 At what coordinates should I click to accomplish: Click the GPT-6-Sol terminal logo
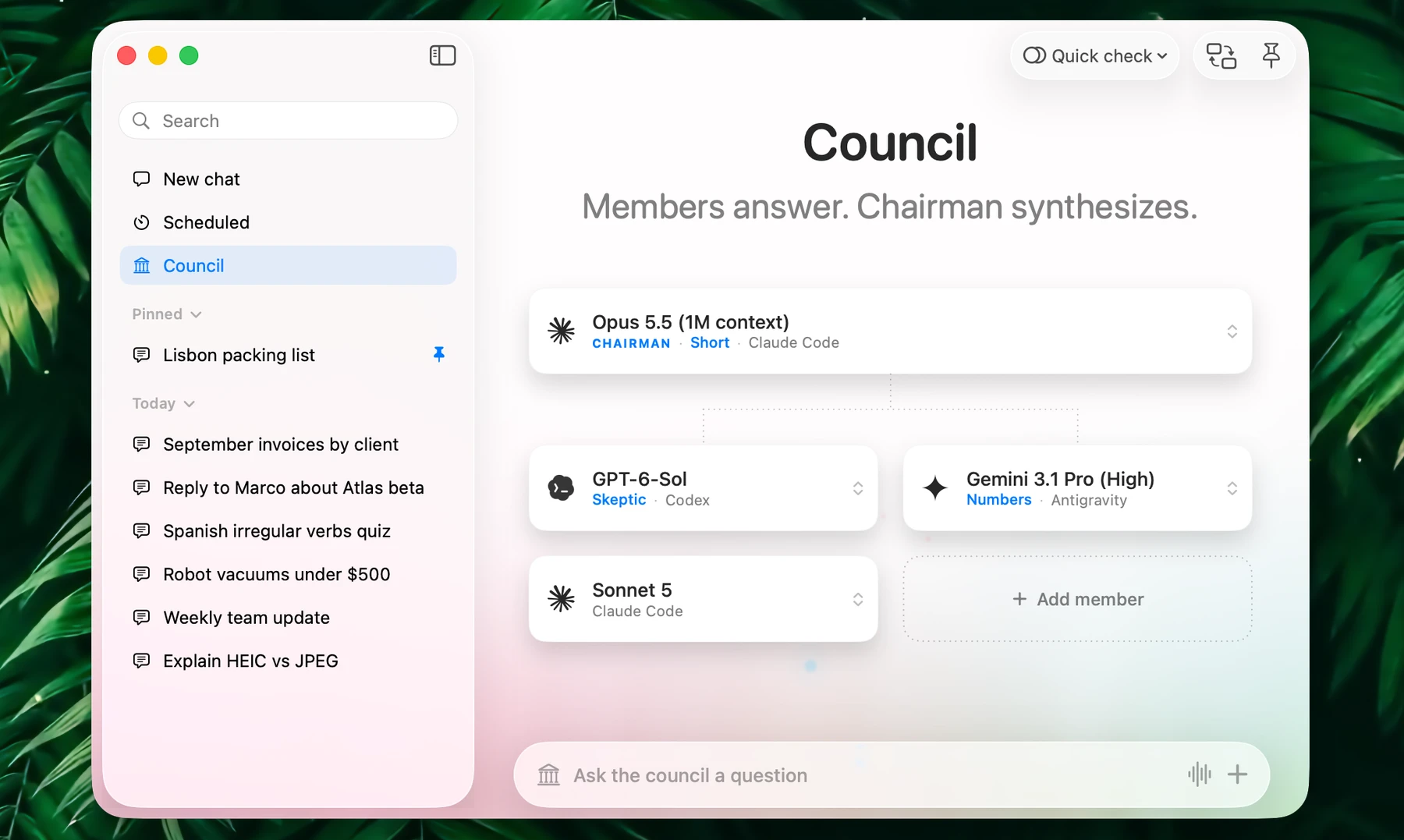pyautogui.click(x=561, y=488)
